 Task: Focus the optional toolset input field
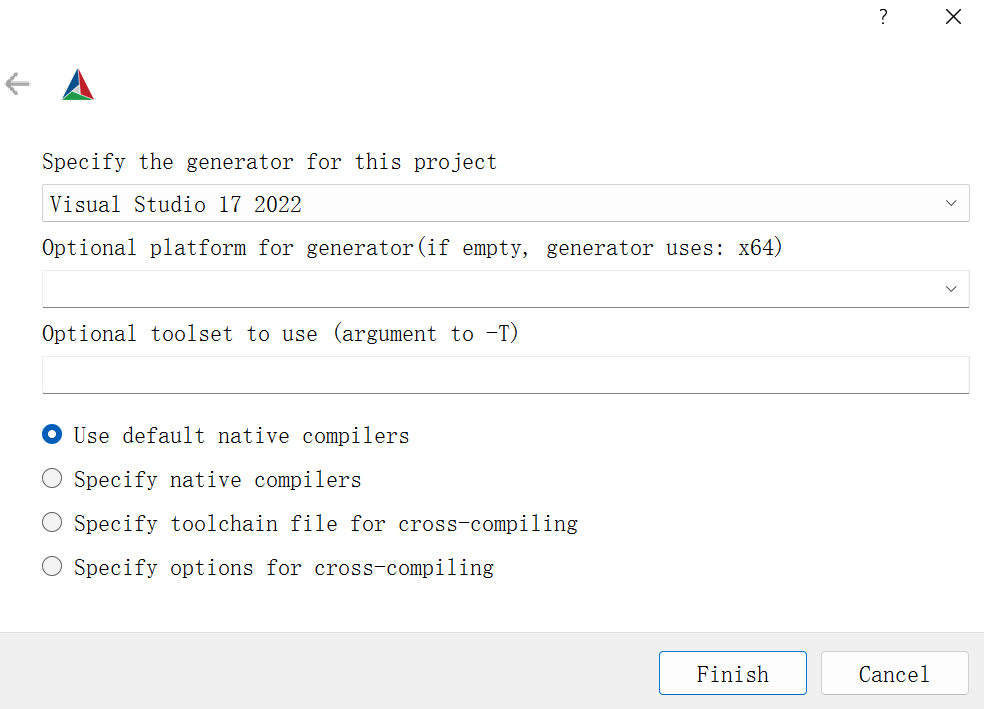coord(505,375)
